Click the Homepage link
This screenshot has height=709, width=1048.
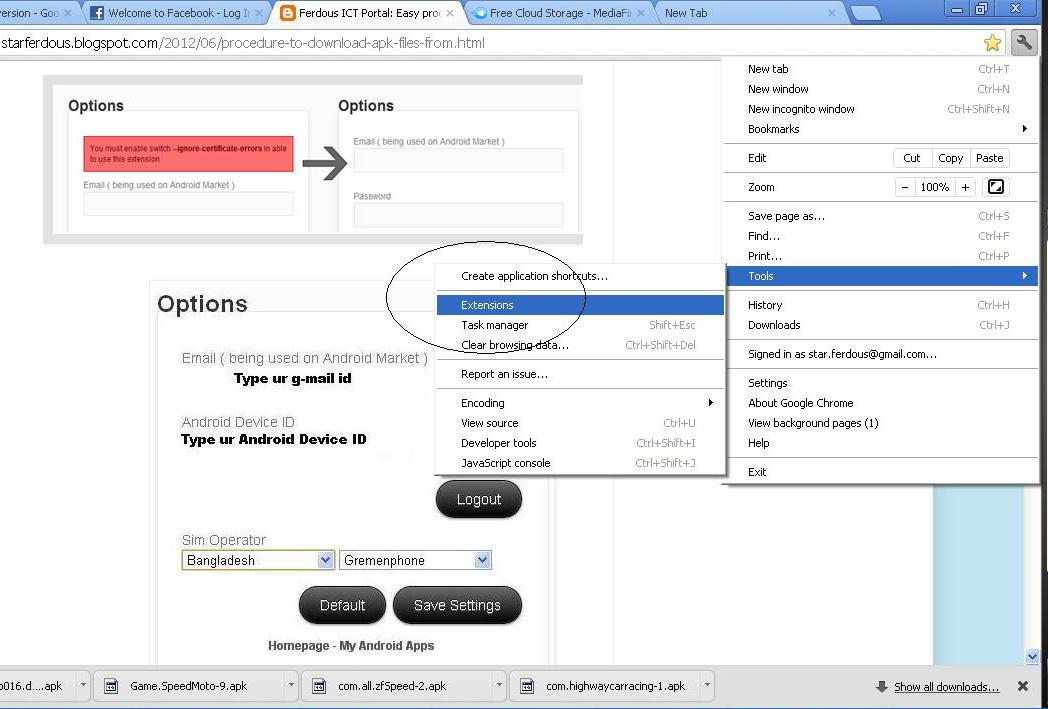299,646
